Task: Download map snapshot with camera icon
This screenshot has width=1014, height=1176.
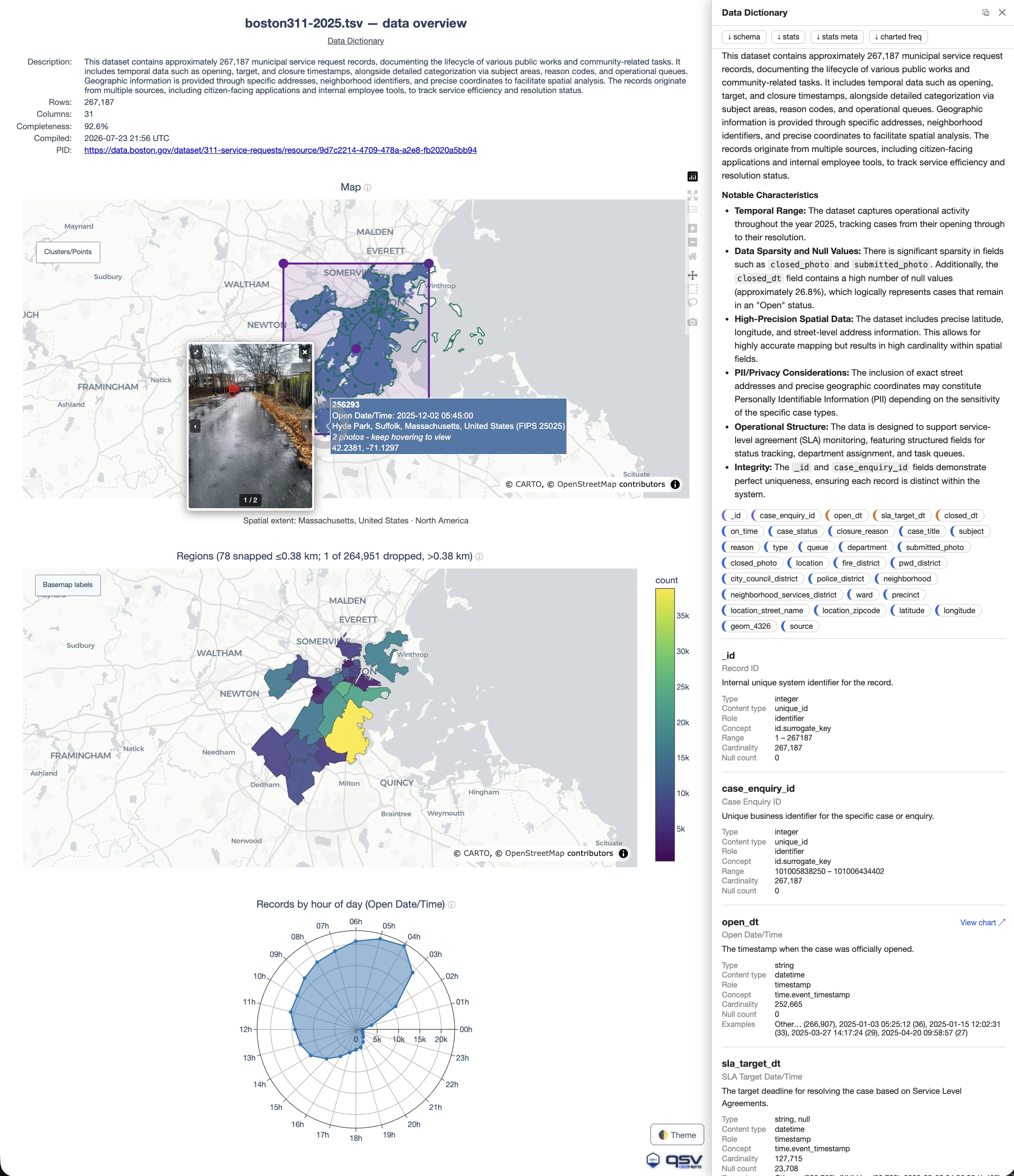Action: pyautogui.click(x=692, y=322)
